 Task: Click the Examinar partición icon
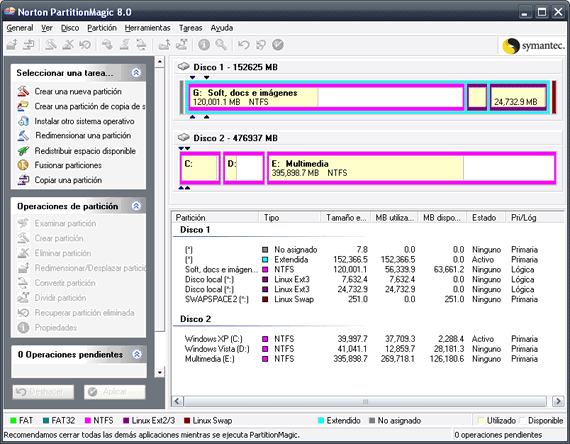[x=23, y=223]
